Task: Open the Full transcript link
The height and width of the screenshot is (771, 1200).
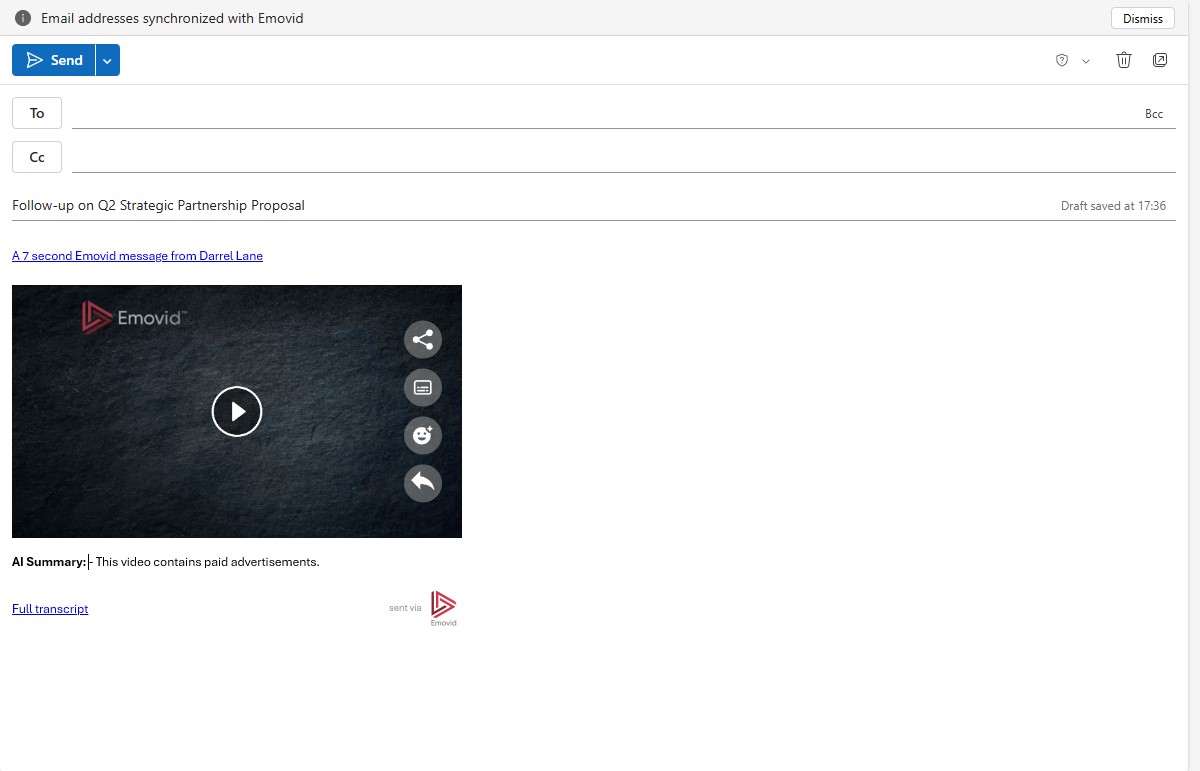Action: coord(49,609)
